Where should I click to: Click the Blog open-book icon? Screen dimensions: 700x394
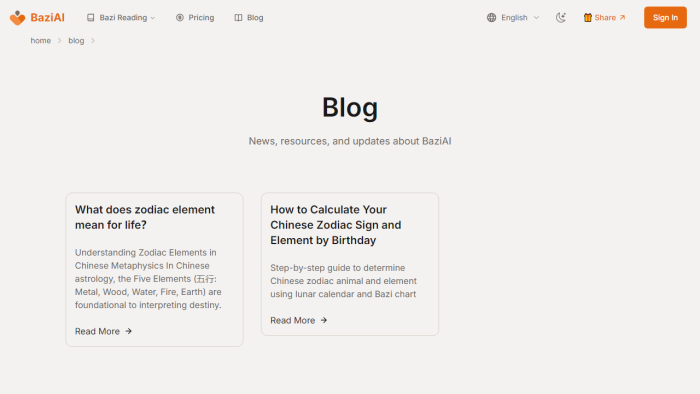pos(238,17)
